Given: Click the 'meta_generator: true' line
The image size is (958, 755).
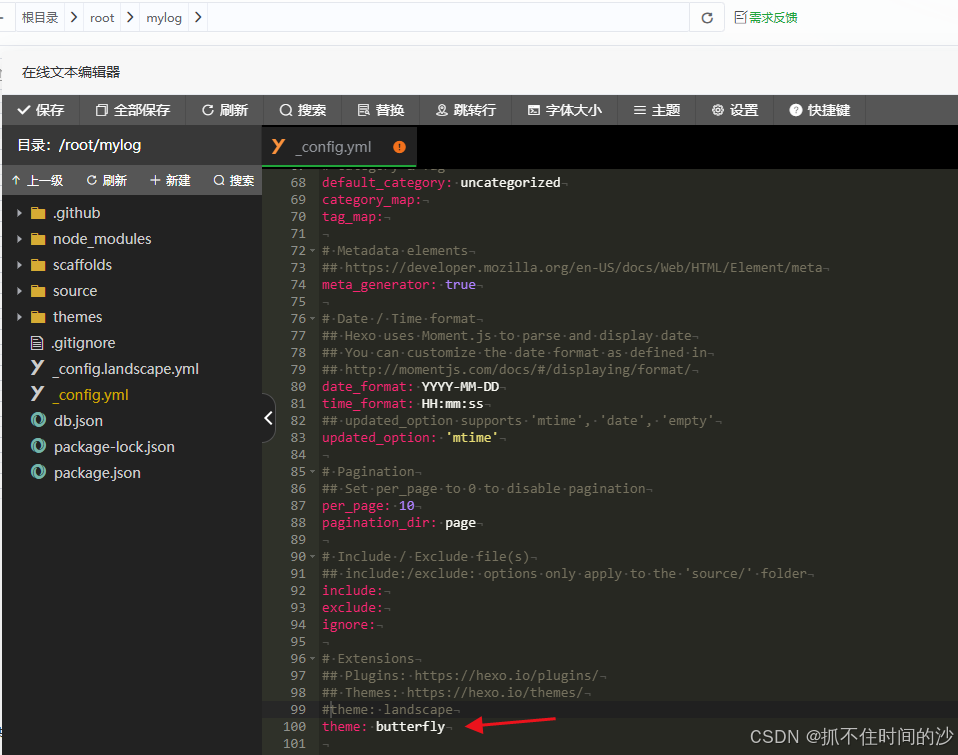Looking at the screenshot, I should pyautogui.click(x=399, y=285).
